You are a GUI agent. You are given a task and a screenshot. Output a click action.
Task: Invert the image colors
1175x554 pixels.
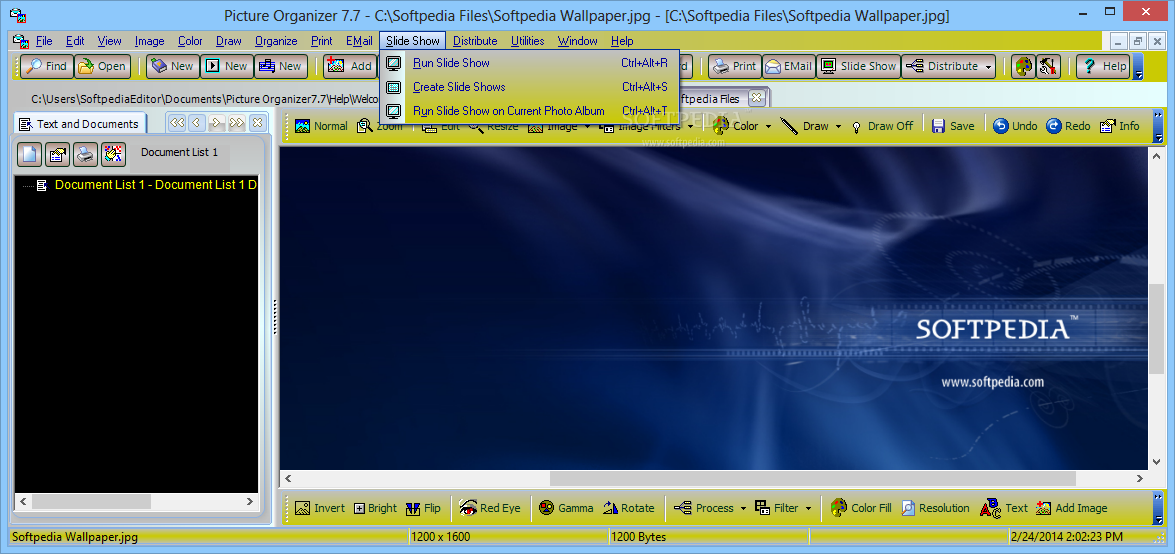[320, 508]
